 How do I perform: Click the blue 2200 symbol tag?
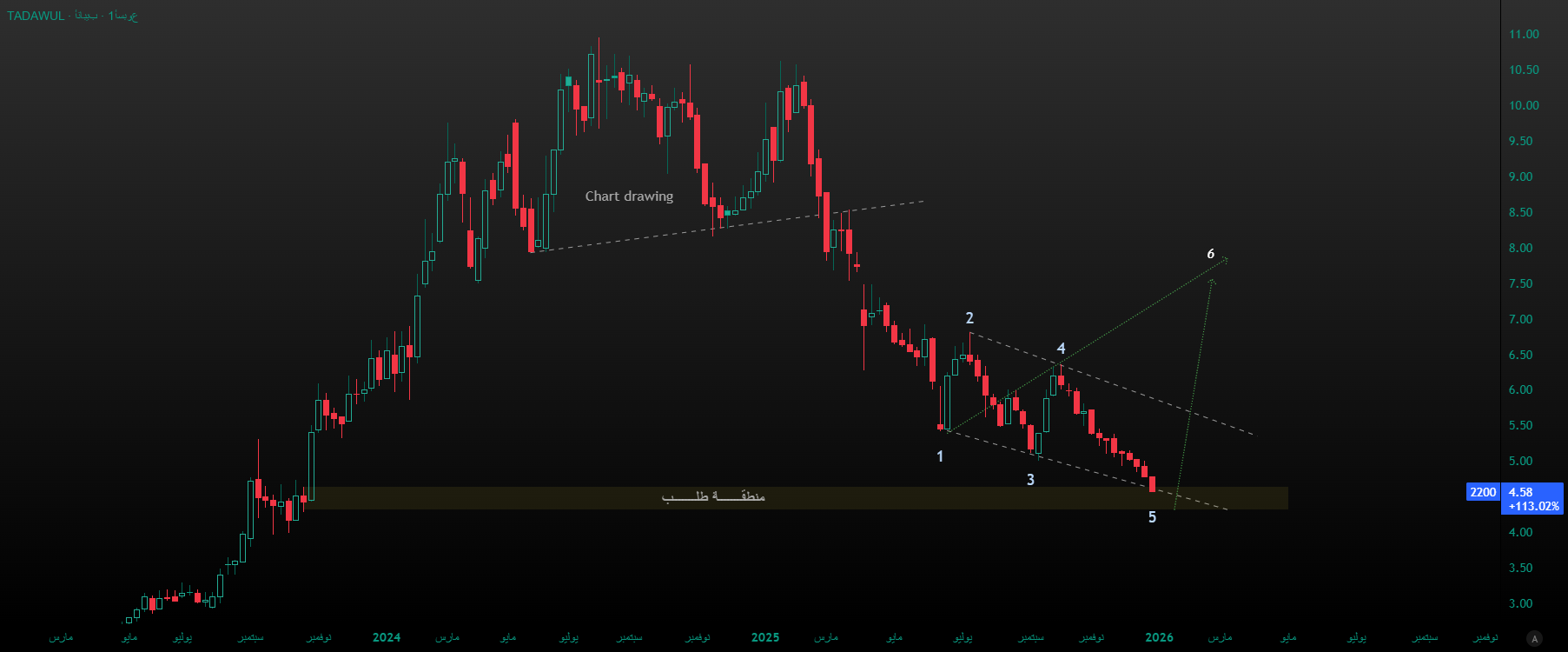click(x=1483, y=492)
